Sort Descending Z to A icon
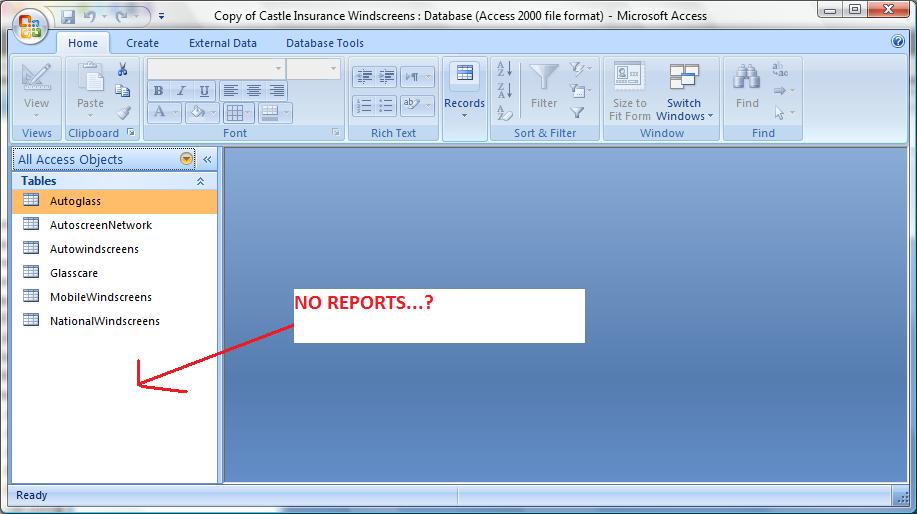 pyautogui.click(x=504, y=91)
